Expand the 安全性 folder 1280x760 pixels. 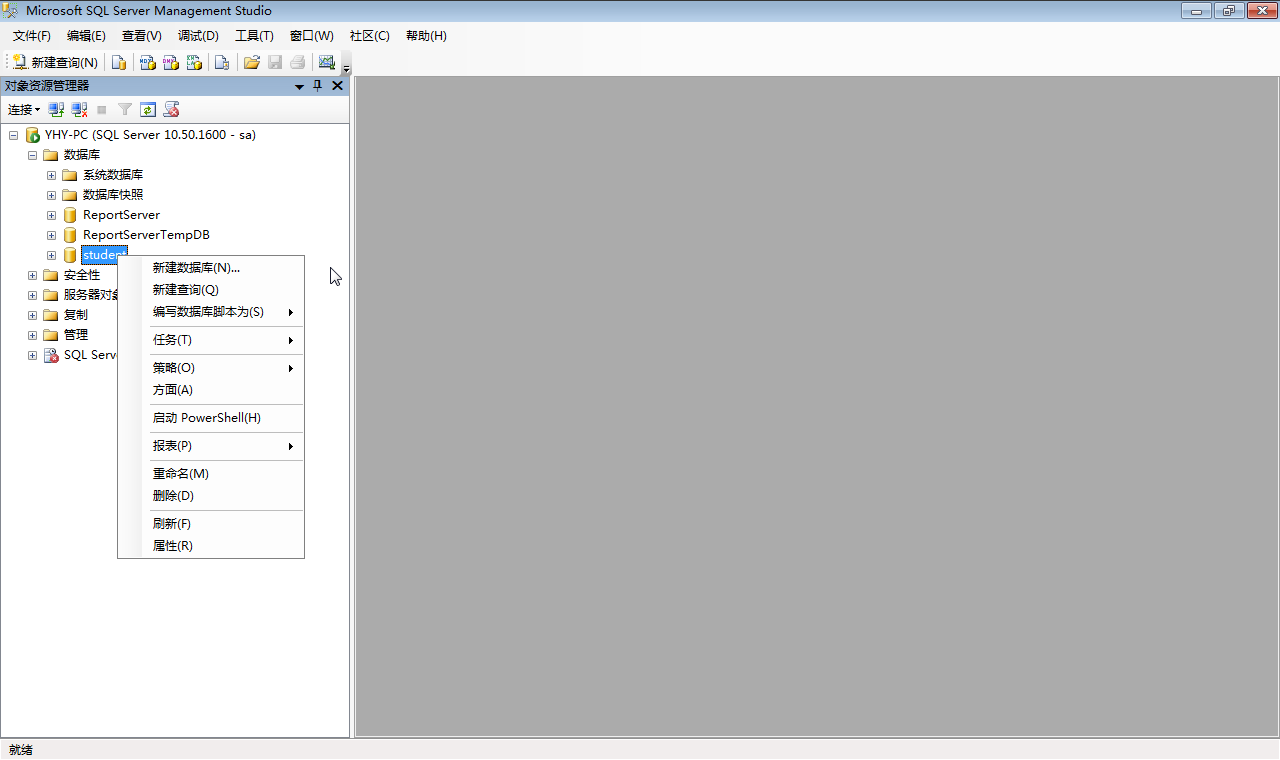coord(32,275)
